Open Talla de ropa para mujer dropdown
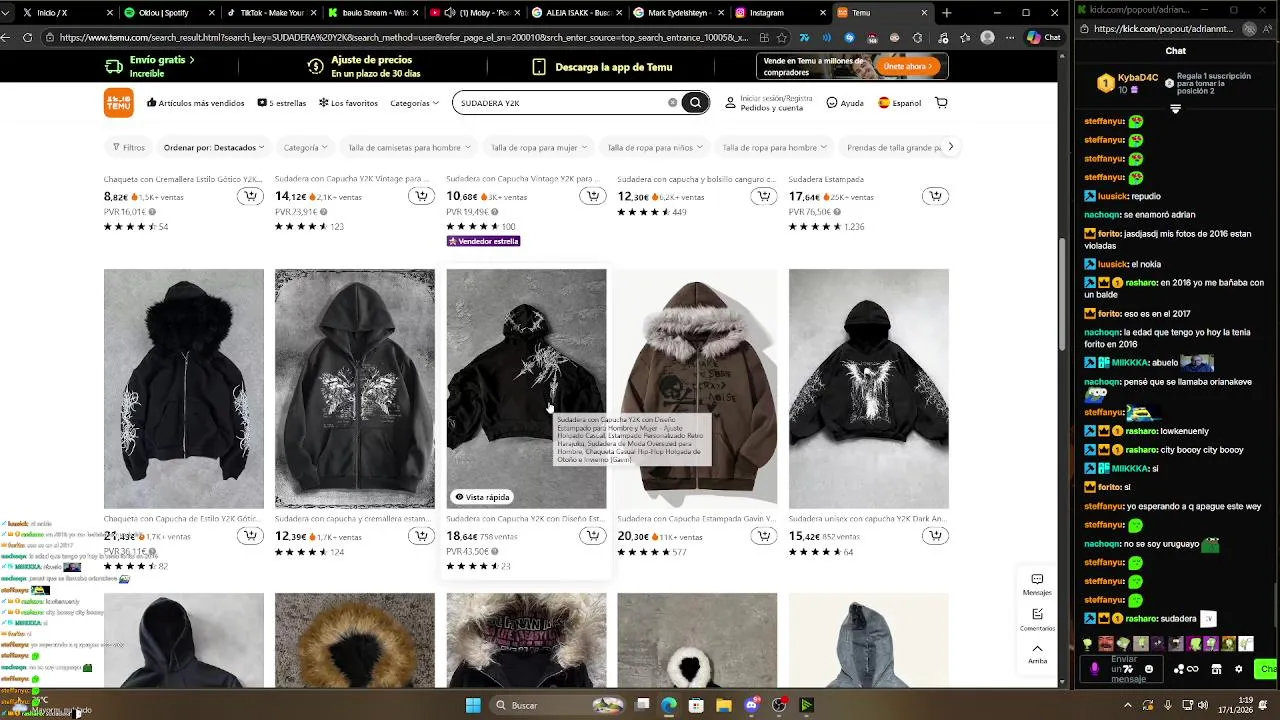1280x720 pixels. (x=538, y=147)
